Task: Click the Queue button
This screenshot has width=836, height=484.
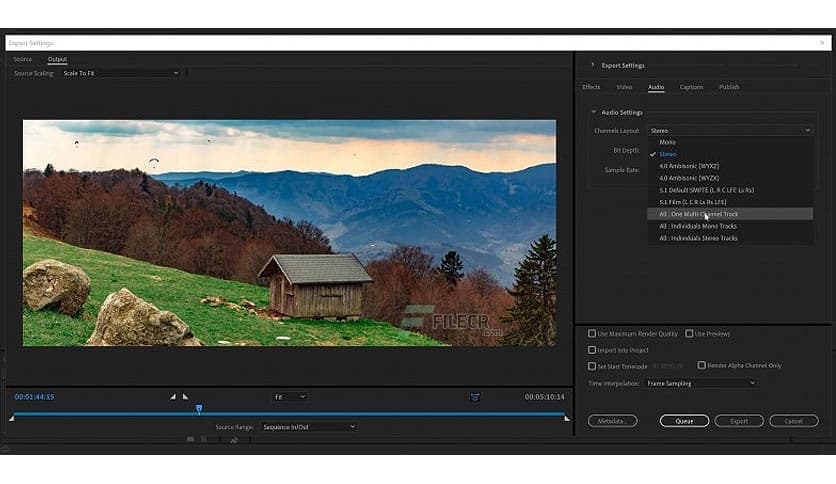Action: point(684,421)
